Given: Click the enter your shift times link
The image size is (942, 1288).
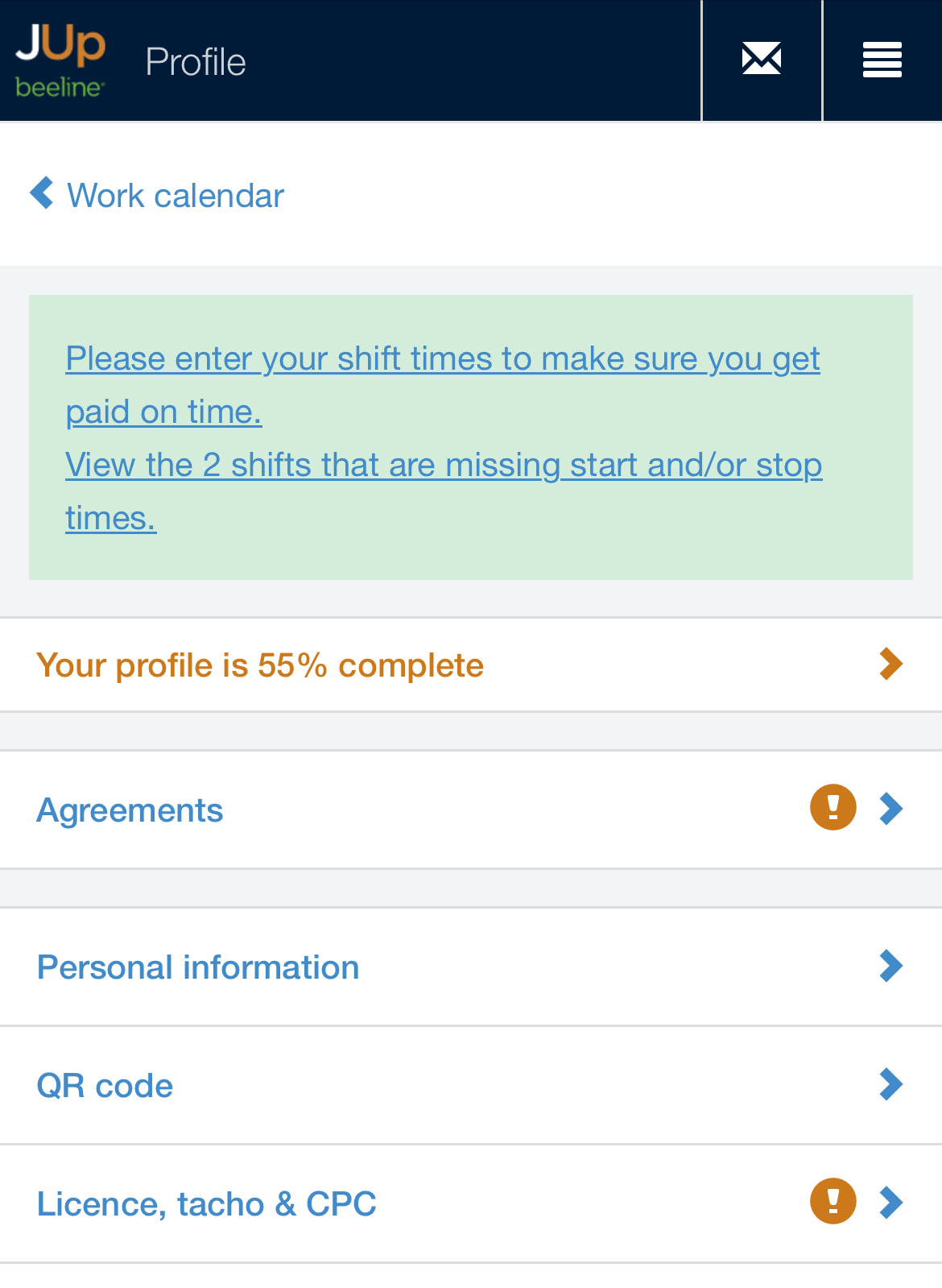Looking at the screenshot, I should point(442,359).
